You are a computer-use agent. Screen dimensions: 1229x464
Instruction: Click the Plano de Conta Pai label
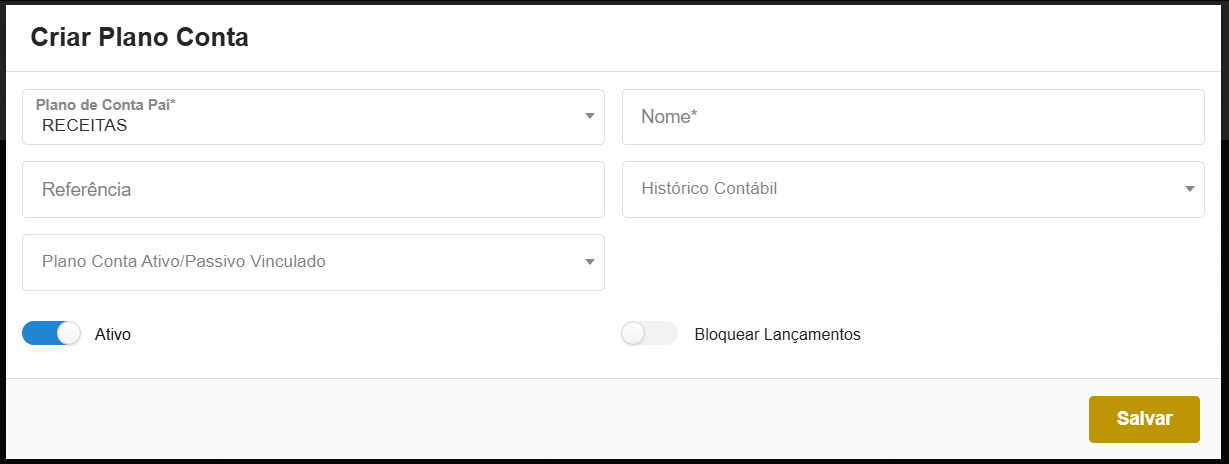pyautogui.click(x=106, y=104)
